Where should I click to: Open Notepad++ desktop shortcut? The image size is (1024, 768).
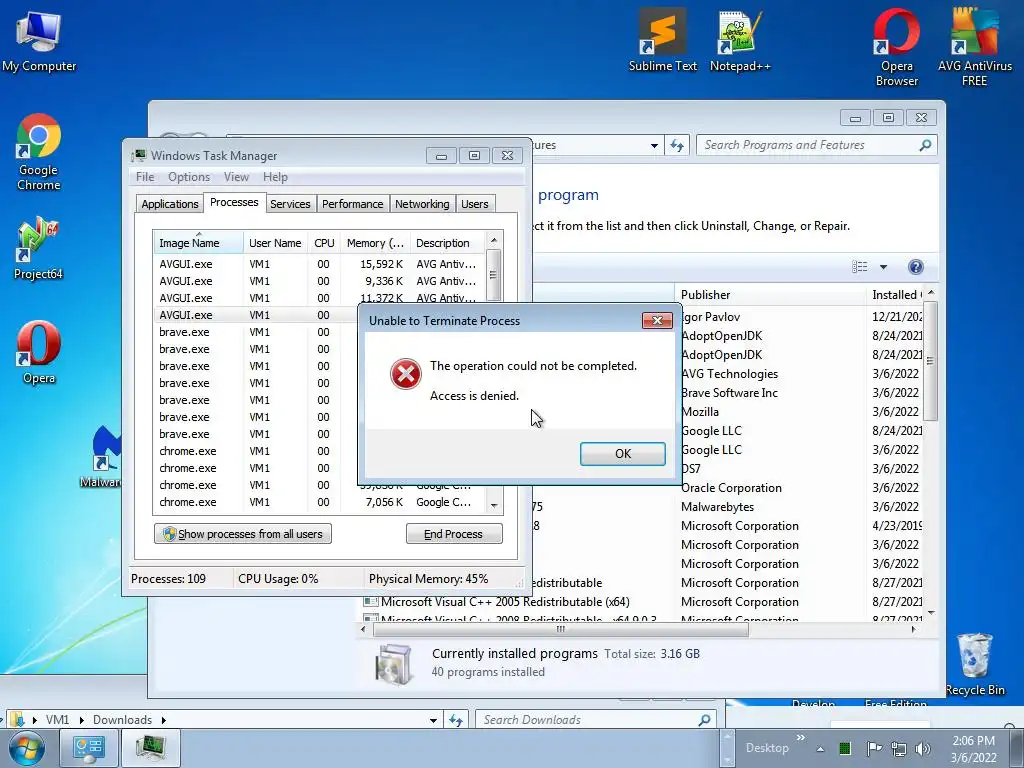(740, 40)
